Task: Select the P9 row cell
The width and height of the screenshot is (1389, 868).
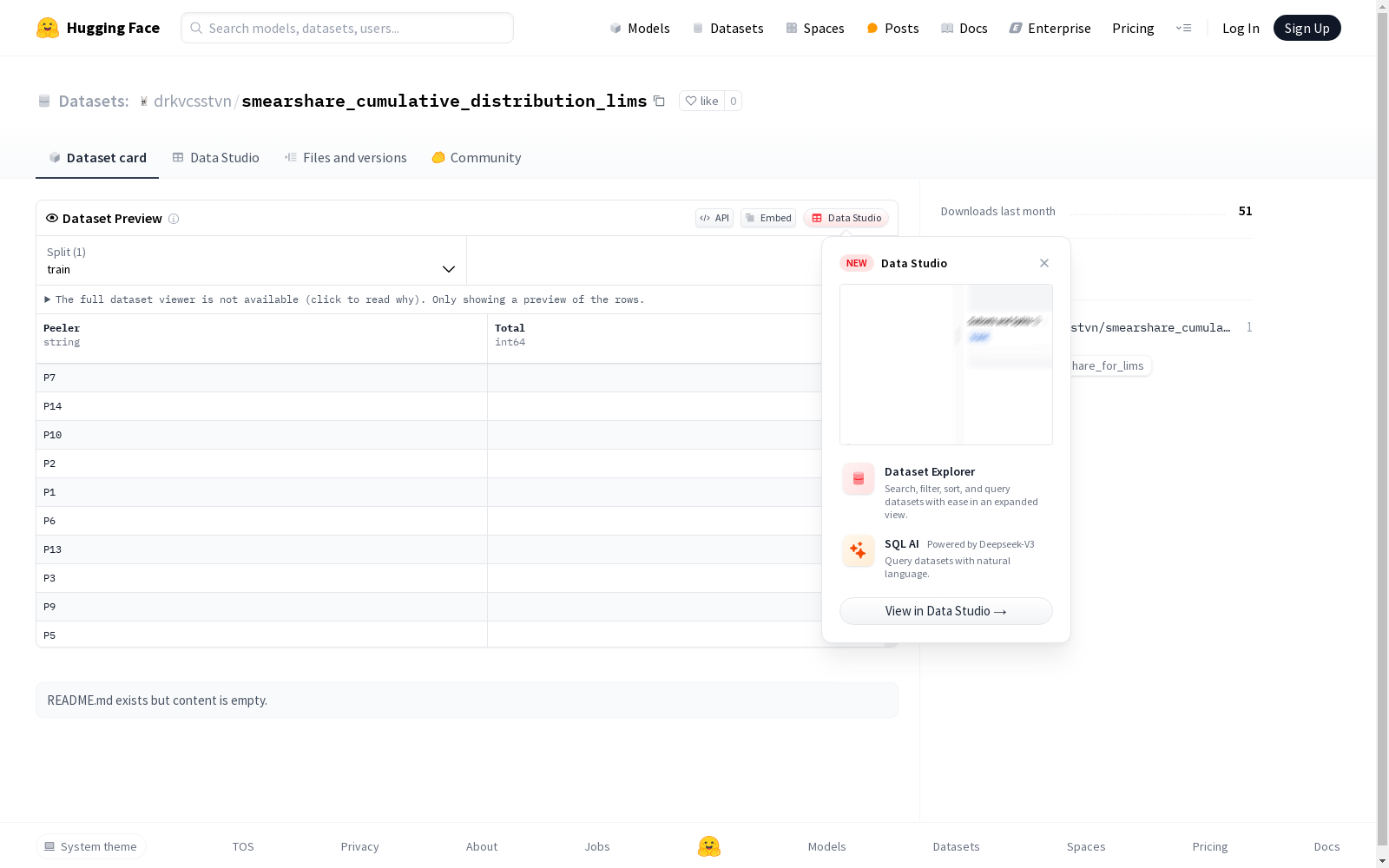Action: click(261, 607)
